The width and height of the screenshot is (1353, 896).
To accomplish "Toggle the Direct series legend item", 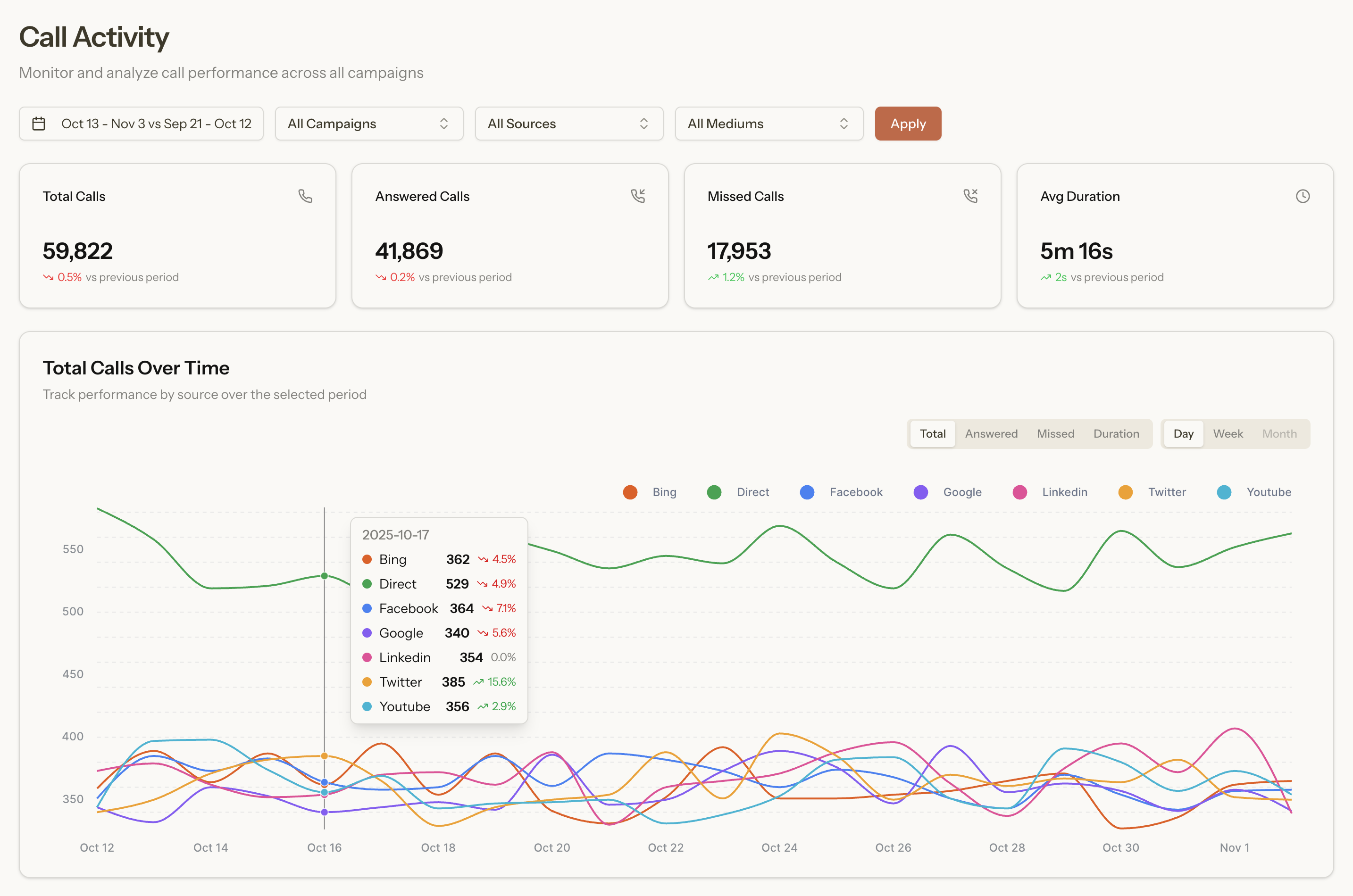I will [x=738, y=492].
